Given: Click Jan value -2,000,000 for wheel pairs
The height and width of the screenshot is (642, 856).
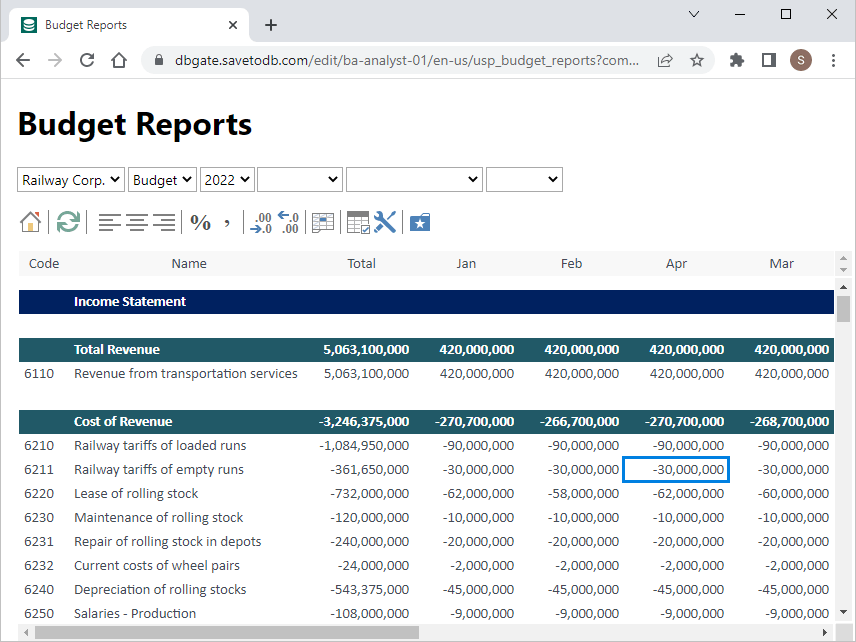Looking at the screenshot, I should pyautogui.click(x=482, y=566).
